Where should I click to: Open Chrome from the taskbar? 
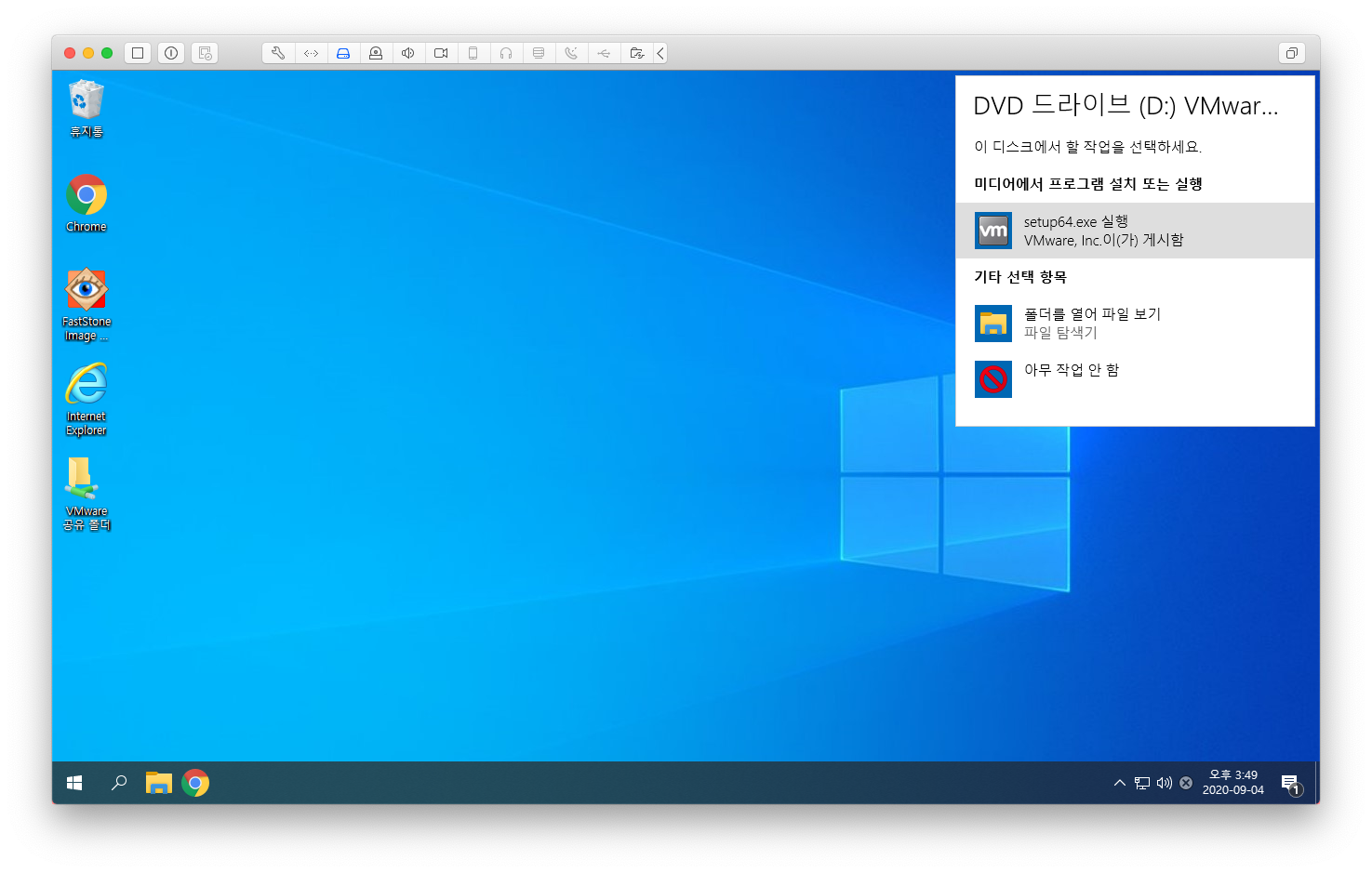point(195,783)
